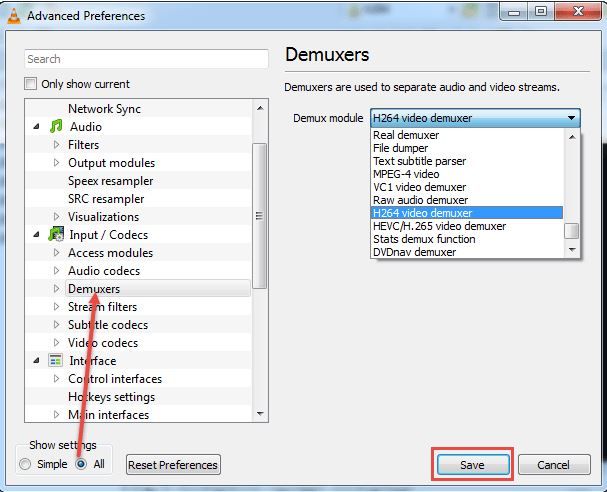Expand the Filters tree node
Image resolution: width=607 pixels, height=492 pixels.
pyautogui.click(x=57, y=144)
